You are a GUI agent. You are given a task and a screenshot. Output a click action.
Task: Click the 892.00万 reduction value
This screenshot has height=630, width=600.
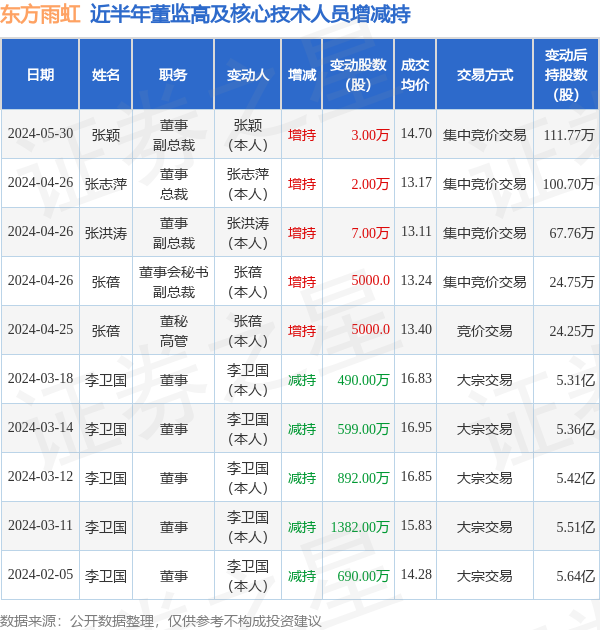363,479
